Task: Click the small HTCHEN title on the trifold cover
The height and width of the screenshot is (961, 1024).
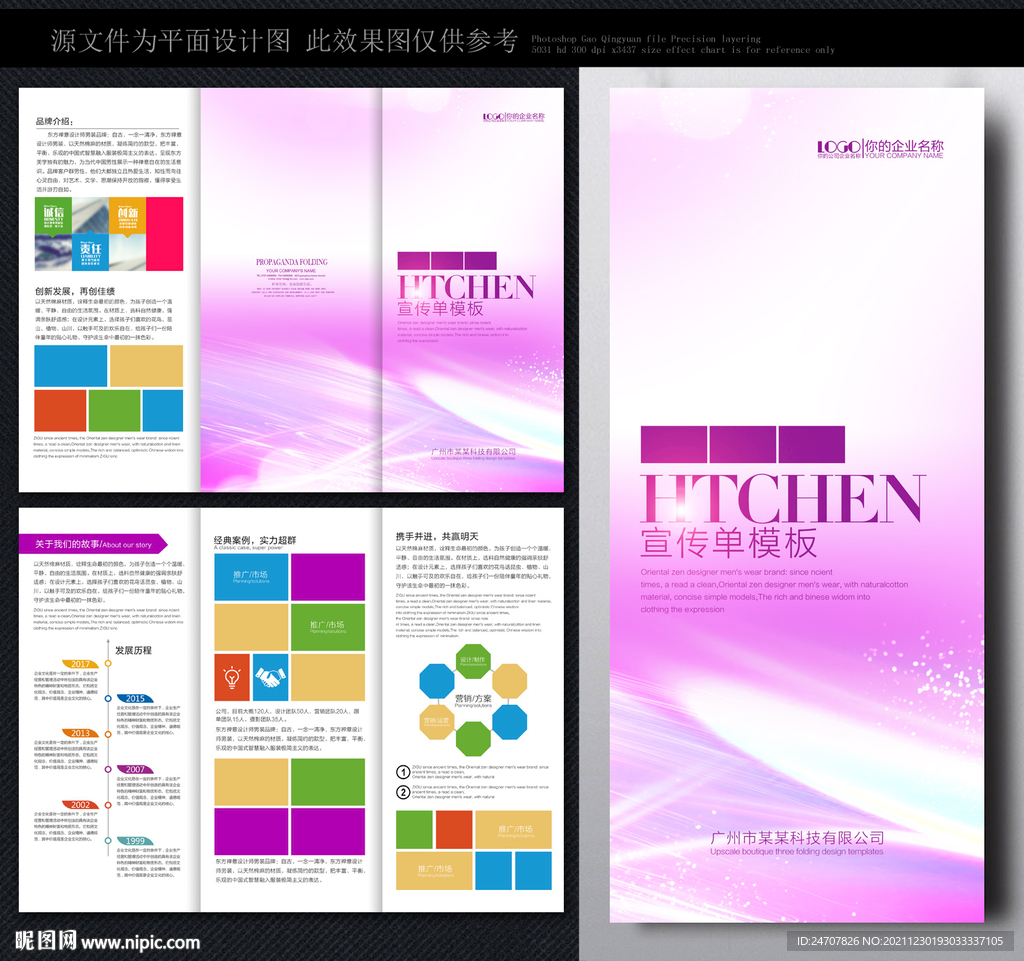Action: coord(466,287)
